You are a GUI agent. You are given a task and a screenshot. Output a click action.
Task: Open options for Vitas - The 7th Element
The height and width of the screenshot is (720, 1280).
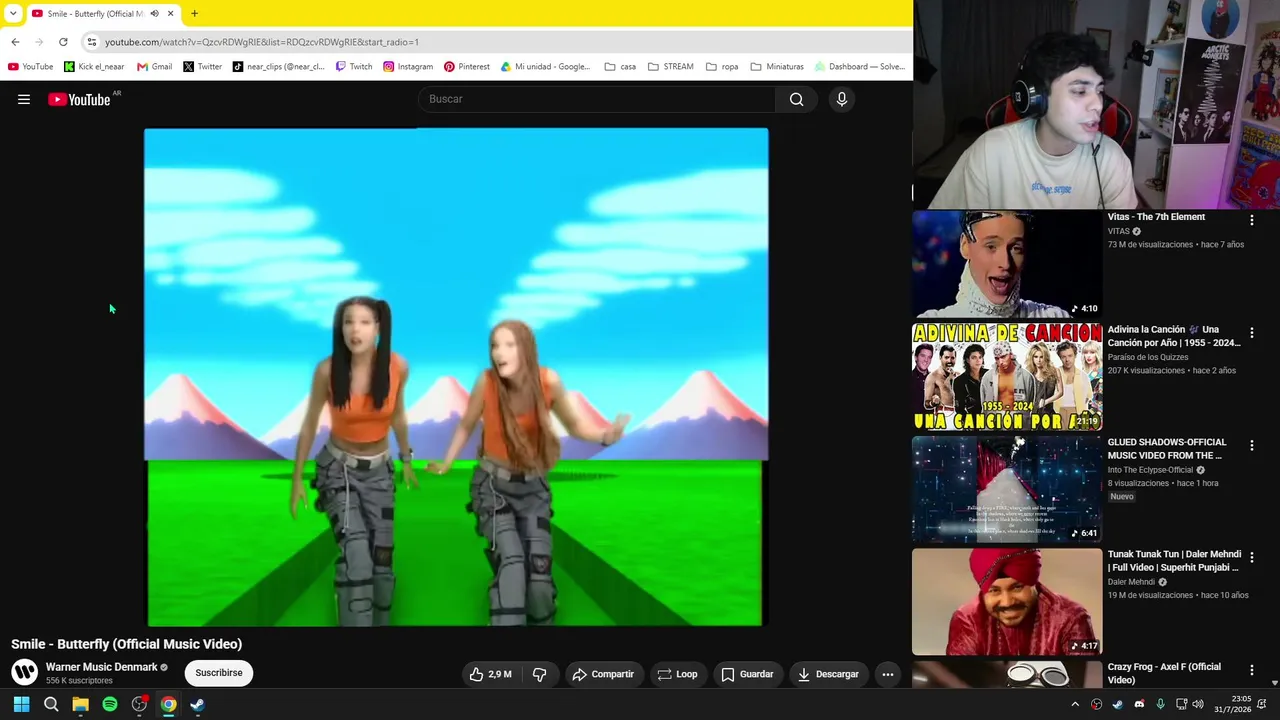point(1251,220)
